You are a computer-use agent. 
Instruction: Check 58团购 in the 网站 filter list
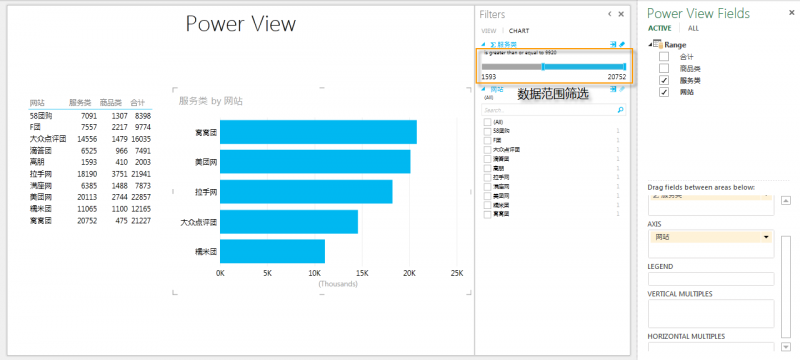[487, 131]
